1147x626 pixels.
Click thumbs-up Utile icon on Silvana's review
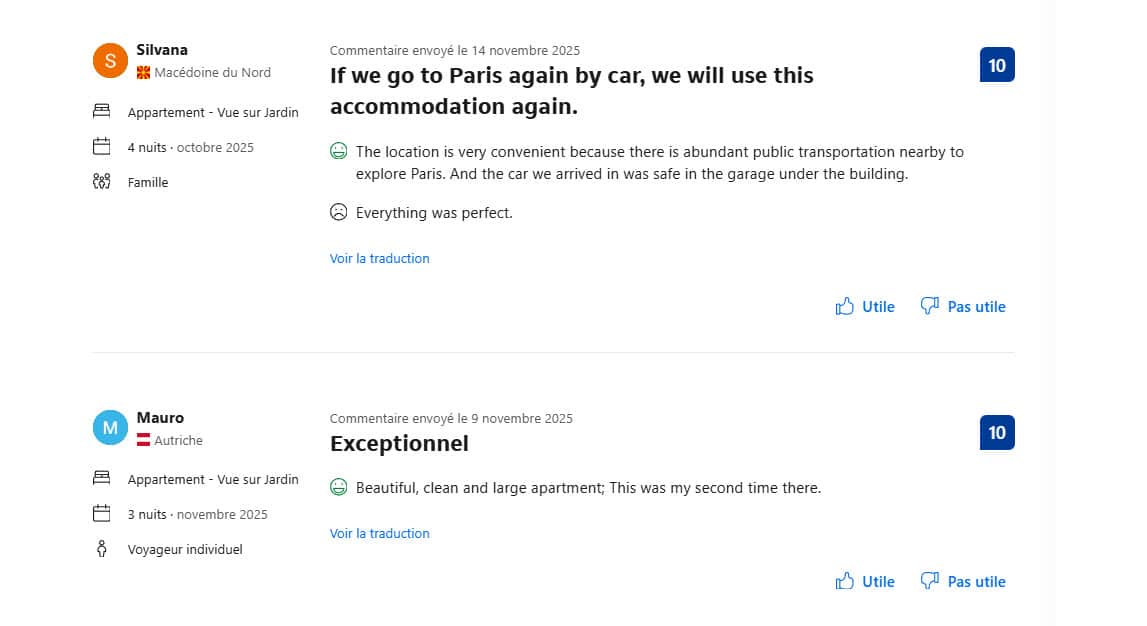(845, 306)
